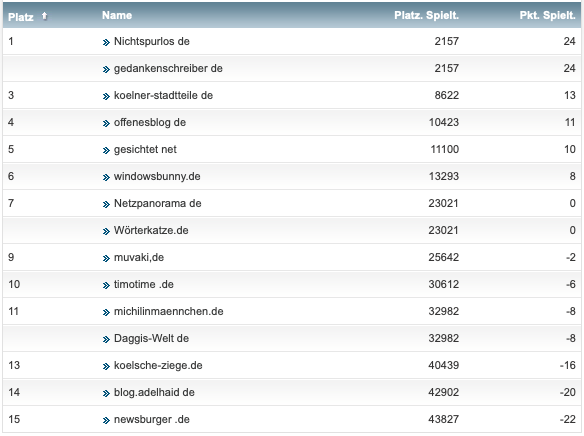Sort by the Name column header
Screen dimensions: 584x436
click(117, 15)
